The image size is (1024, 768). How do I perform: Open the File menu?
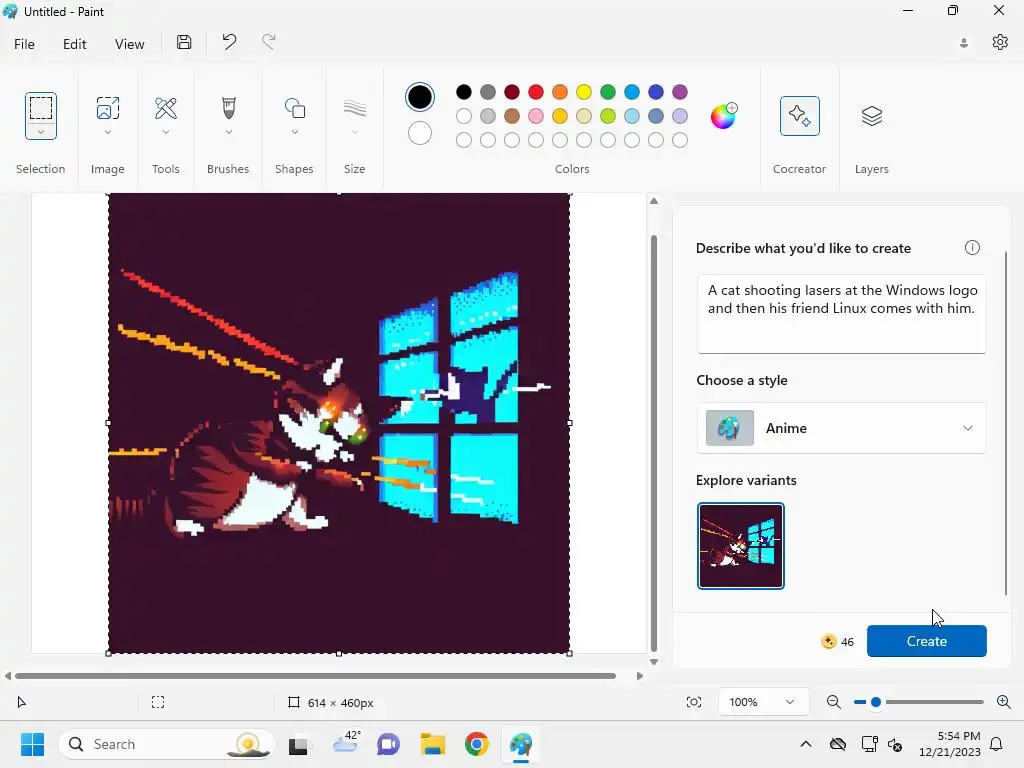point(24,44)
